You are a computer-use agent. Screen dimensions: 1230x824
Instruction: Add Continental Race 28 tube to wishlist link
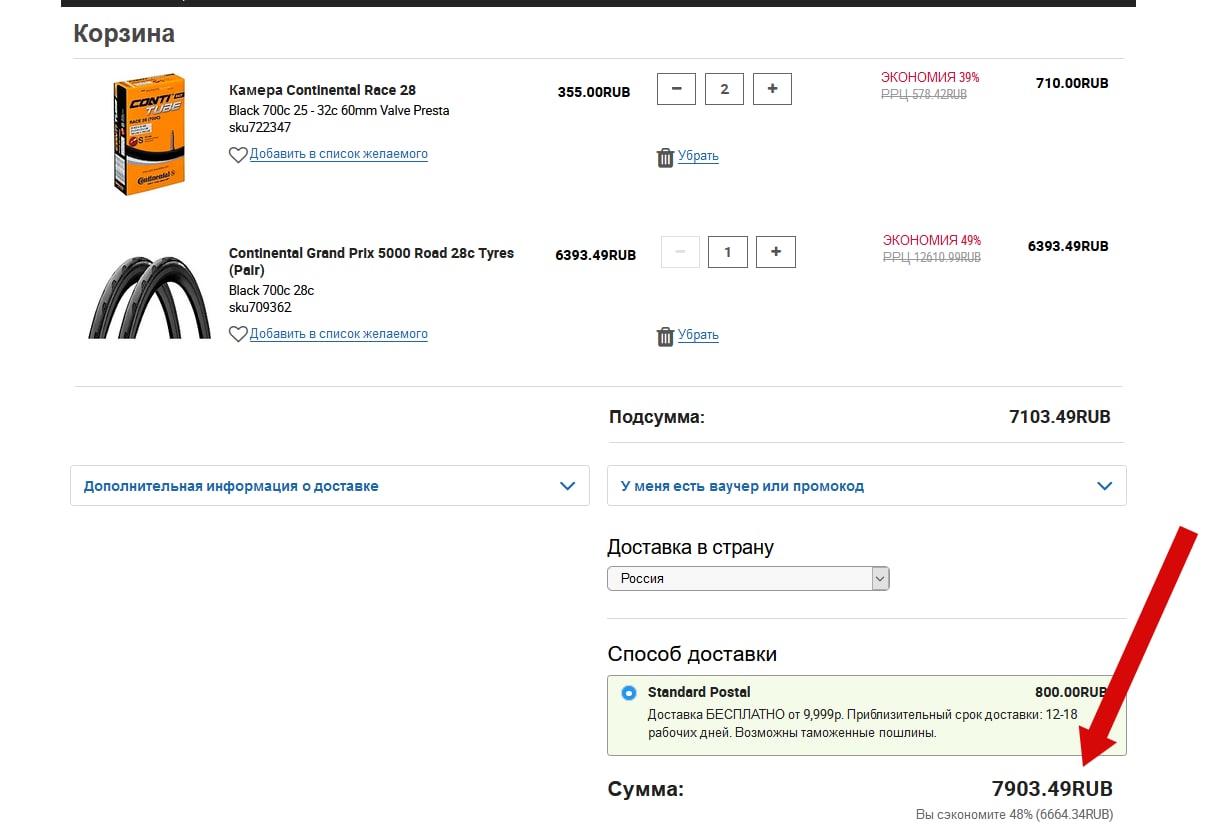339,154
